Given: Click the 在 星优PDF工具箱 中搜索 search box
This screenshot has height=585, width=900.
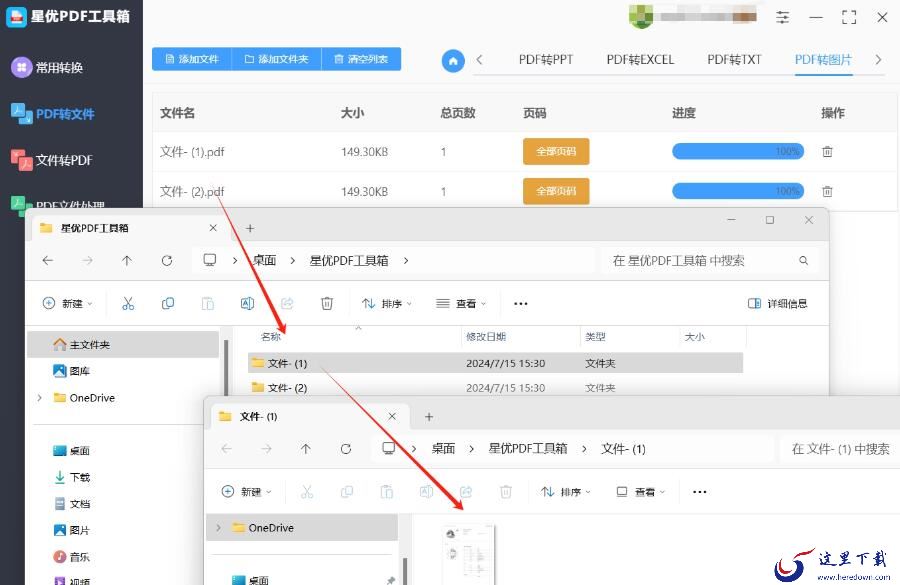Looking at the screenshot, I should point(711,261).
